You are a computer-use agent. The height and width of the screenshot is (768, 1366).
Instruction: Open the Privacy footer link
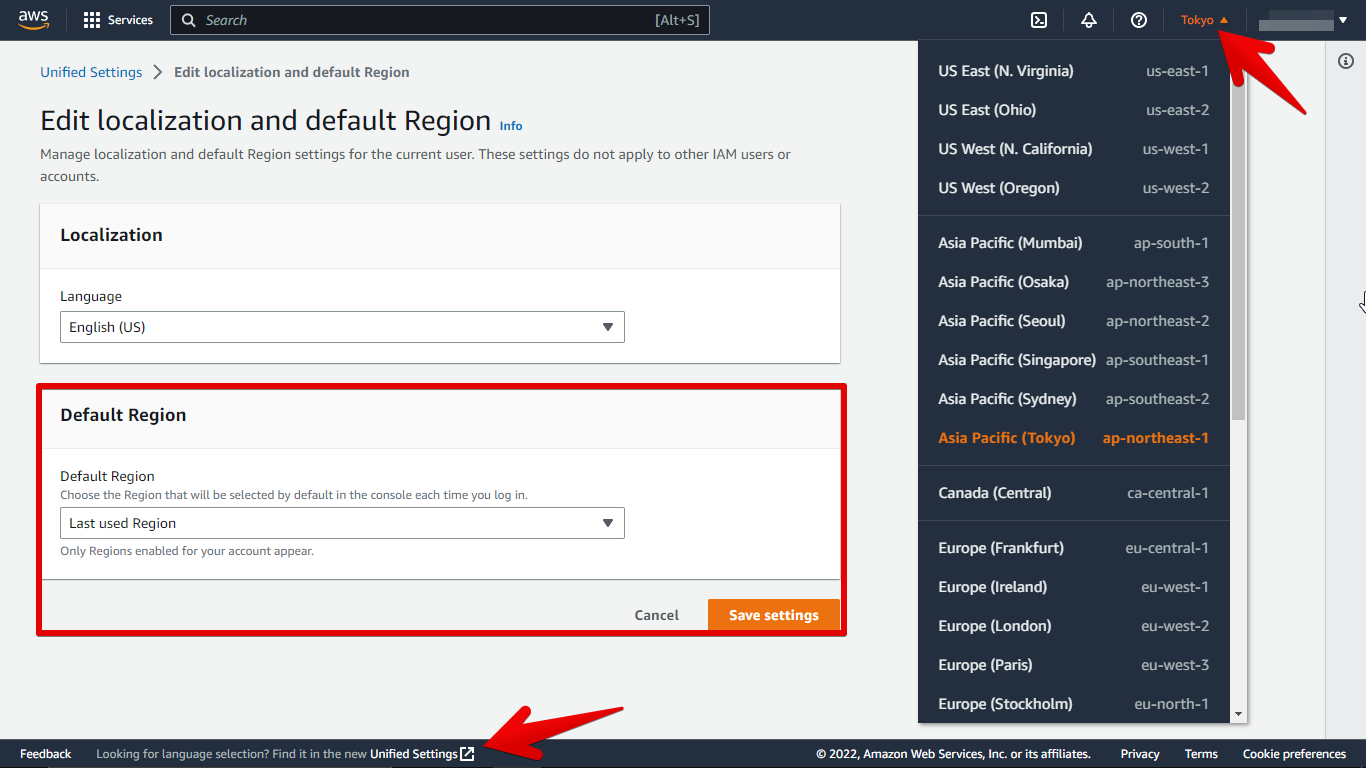coord(1140,754)
